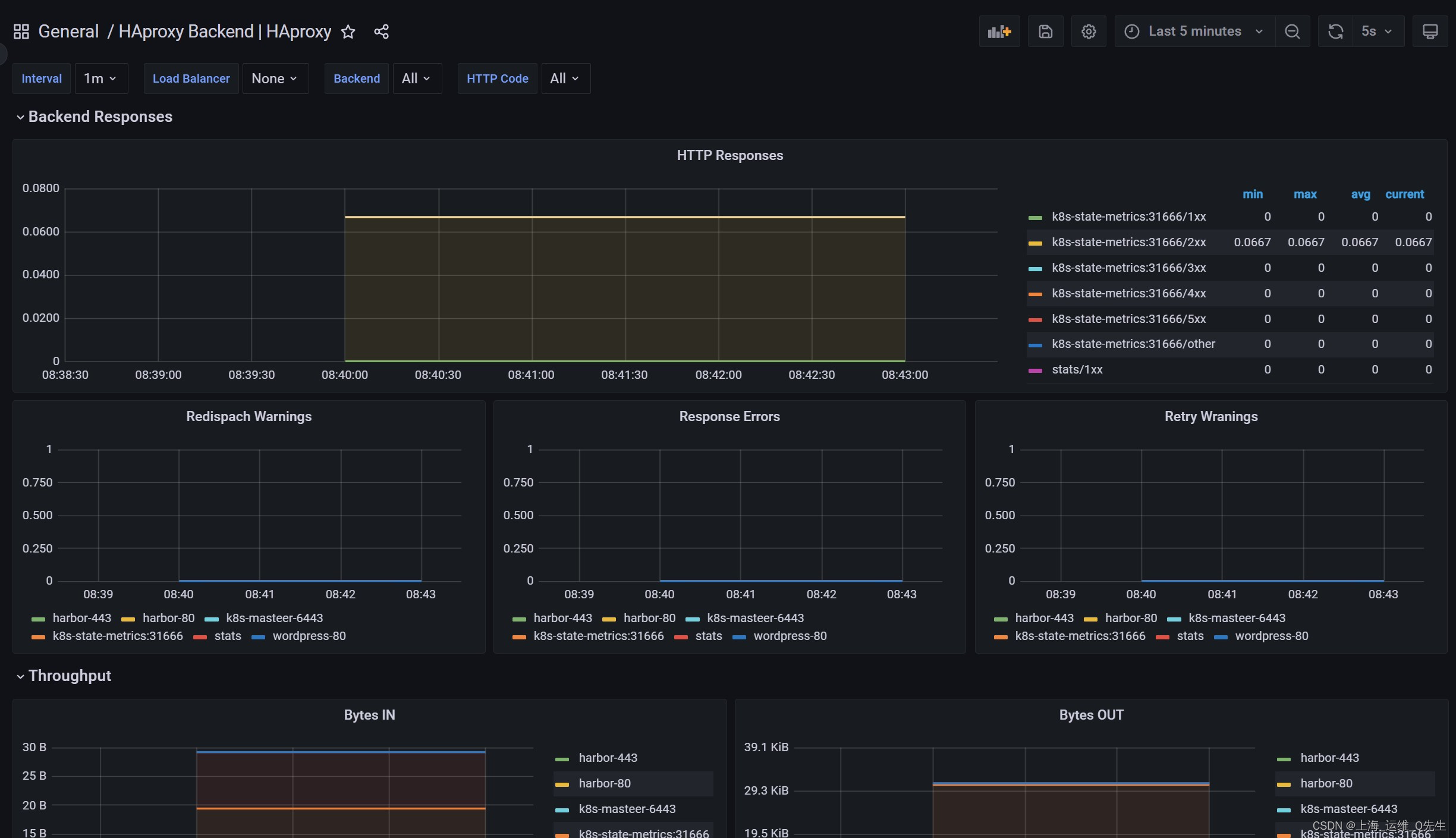This screenshot has width=1456, height=838.
Task: Click HAproxy Backend | HAproxy dashboard title
Action: [225, 32]
